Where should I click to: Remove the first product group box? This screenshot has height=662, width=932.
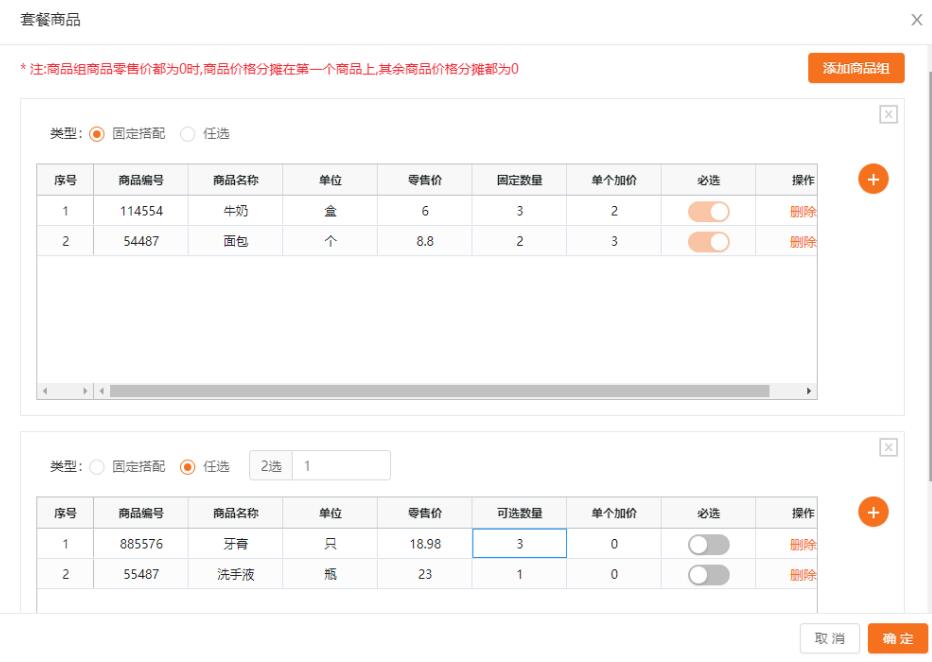(x=888, y=114)
